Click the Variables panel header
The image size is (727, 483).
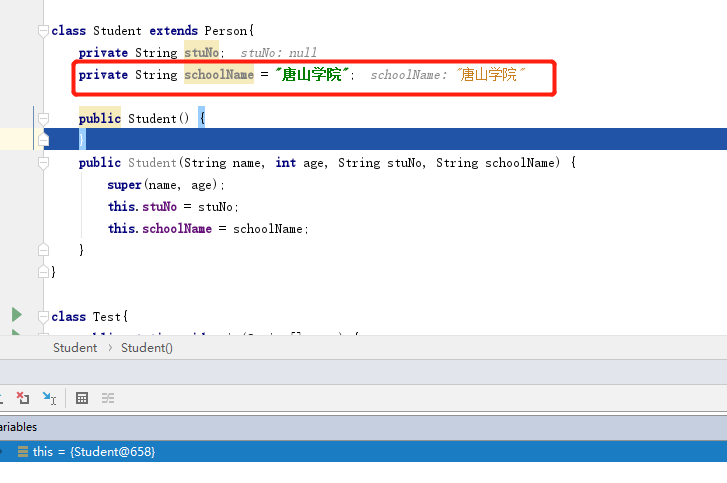pos(364,427)
